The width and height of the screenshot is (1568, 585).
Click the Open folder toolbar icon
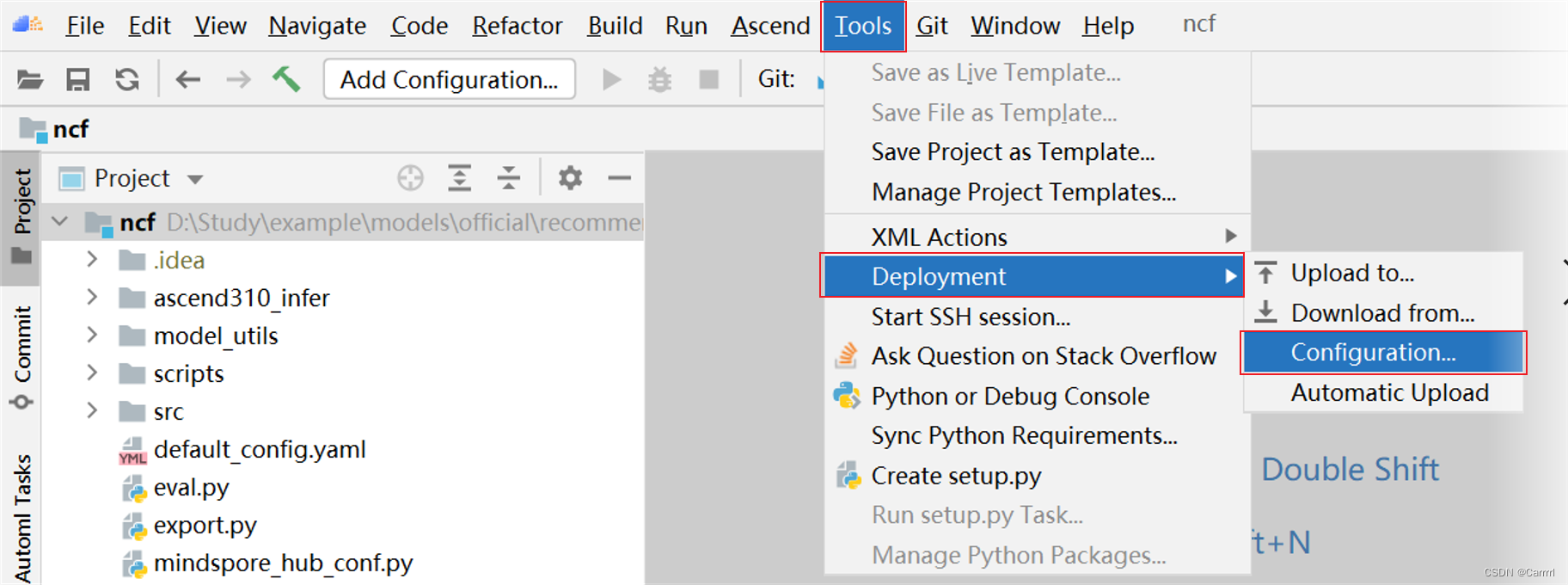pos(30,80)
